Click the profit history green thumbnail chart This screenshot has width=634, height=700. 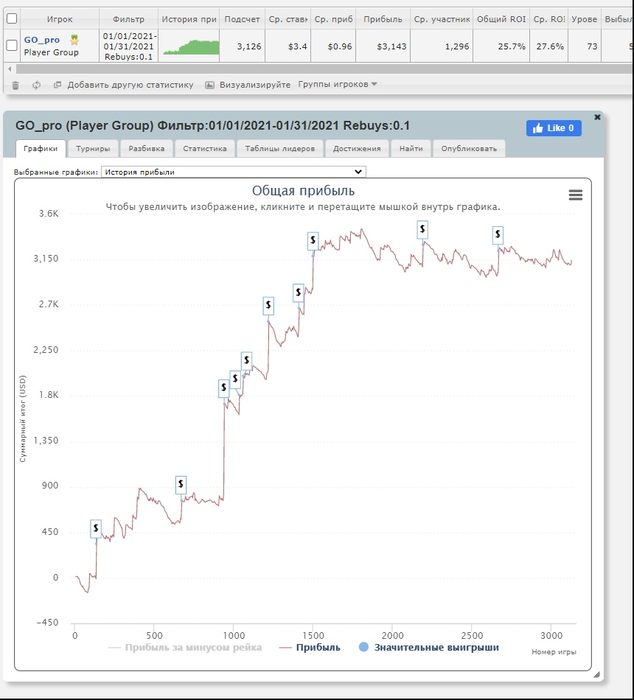(191, 47)
